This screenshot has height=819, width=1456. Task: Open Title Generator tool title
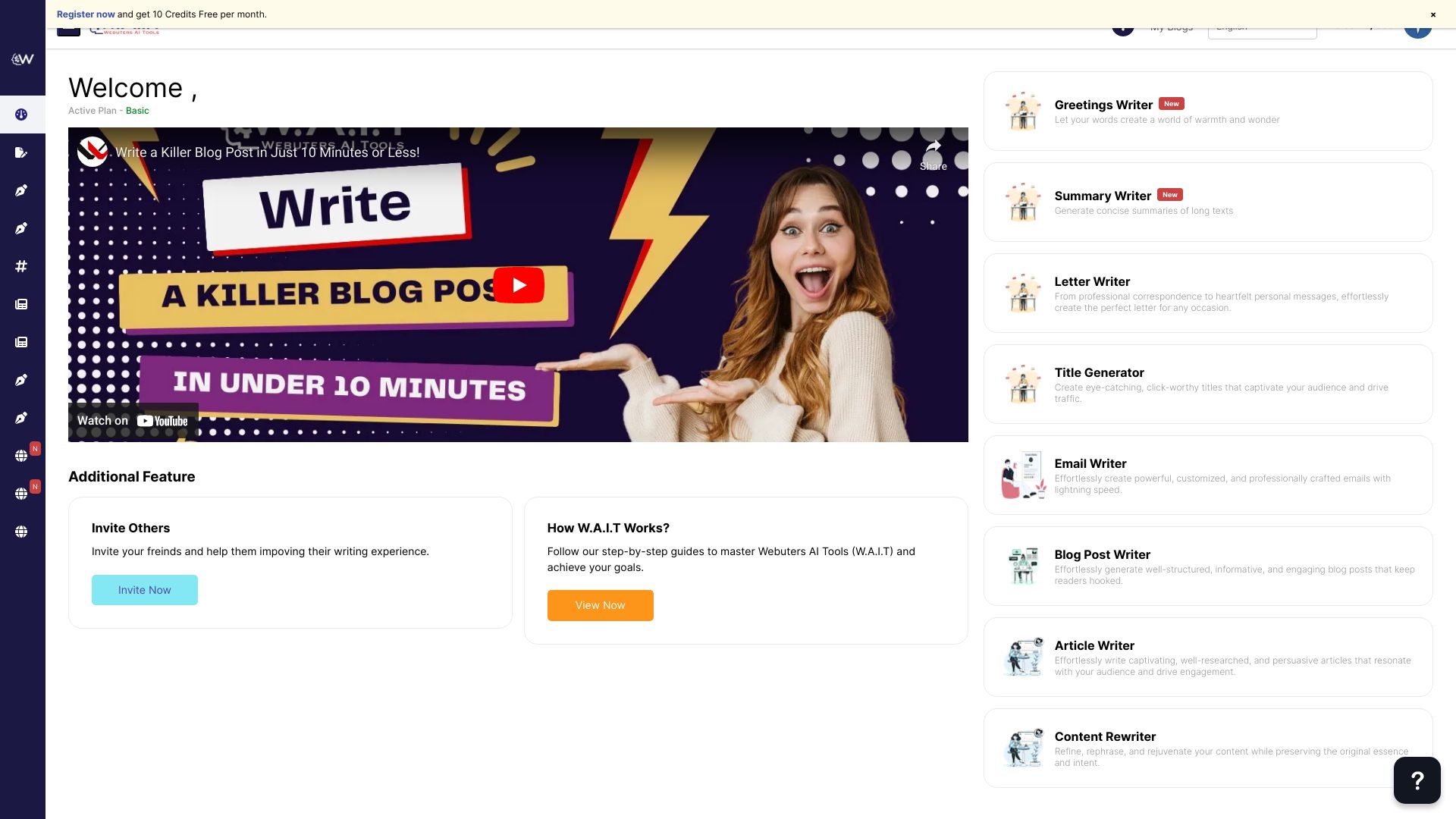click(1099, 372)
